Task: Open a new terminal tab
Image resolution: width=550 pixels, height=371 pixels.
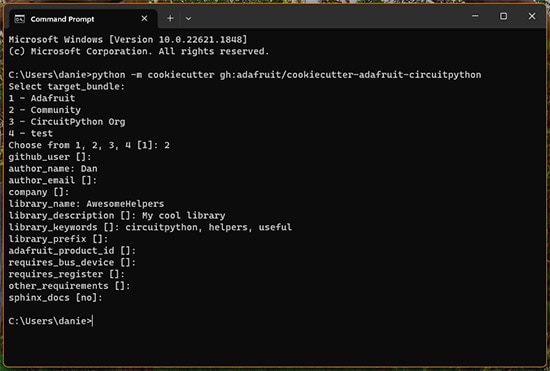Action: click(170, 19)
